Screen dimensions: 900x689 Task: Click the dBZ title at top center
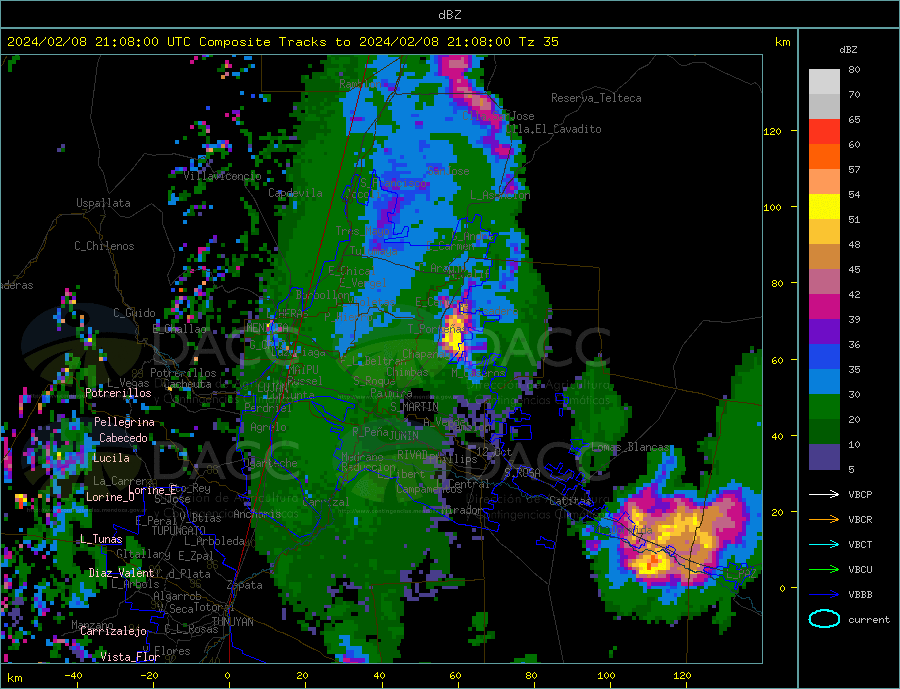click(x=449, y=15)
